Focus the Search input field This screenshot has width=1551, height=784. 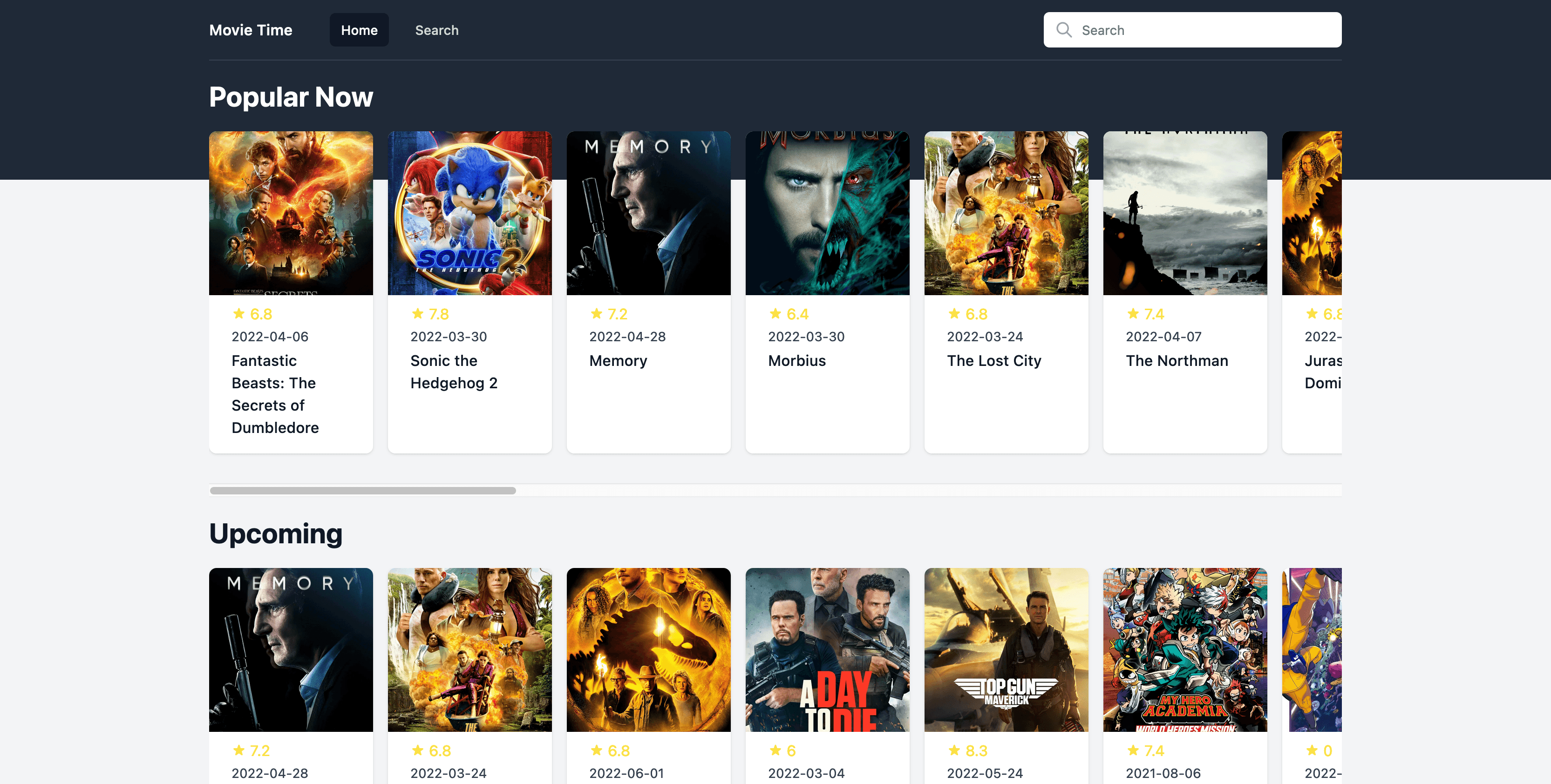[x=1192, y=30]
